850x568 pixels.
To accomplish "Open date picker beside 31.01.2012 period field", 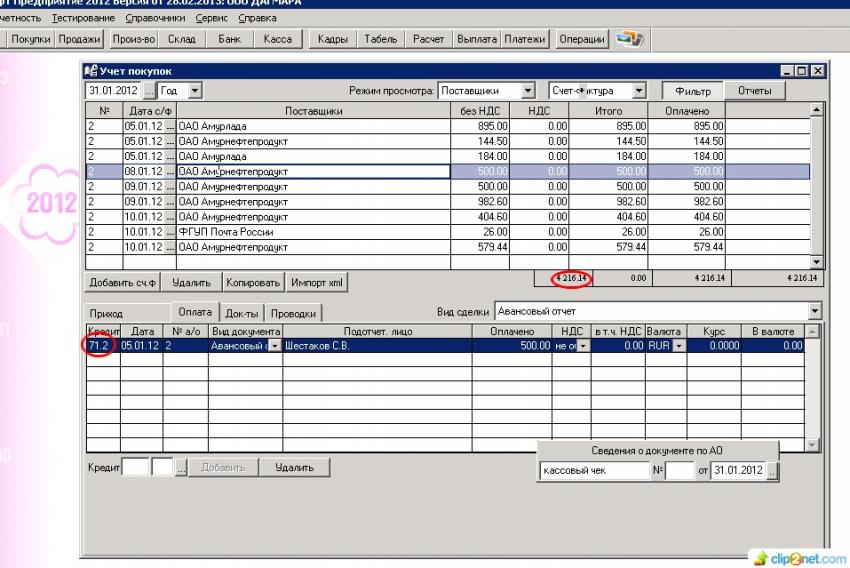I will point(150,90).
